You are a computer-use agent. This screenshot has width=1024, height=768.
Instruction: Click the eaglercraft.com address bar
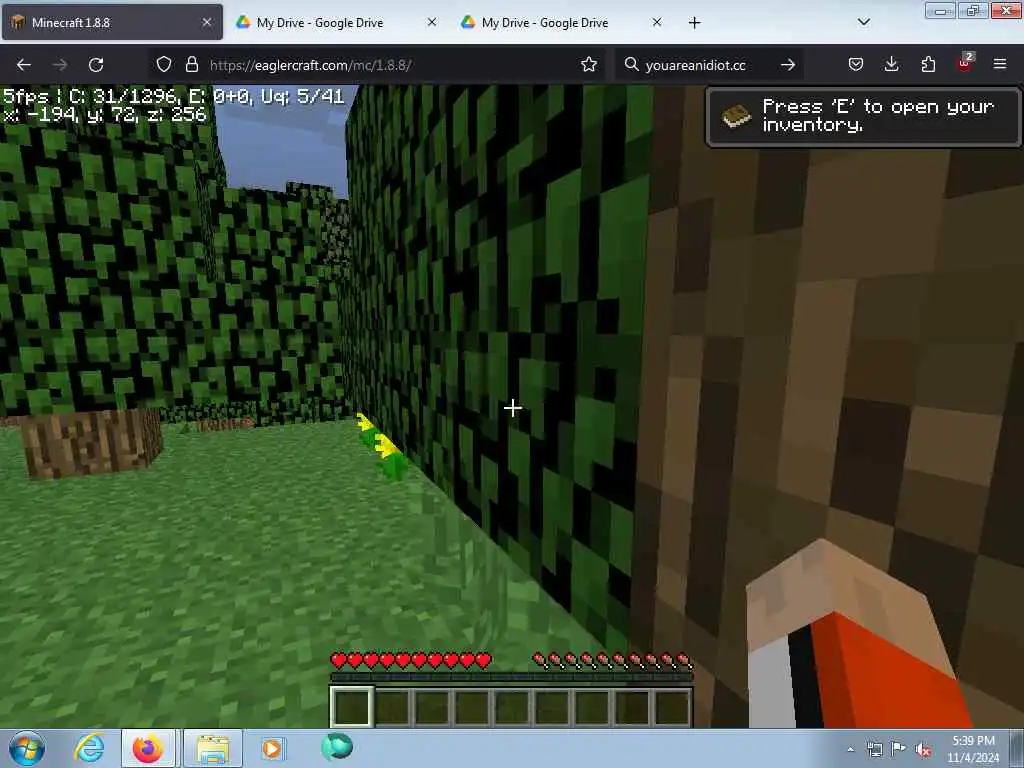[375, 65]
